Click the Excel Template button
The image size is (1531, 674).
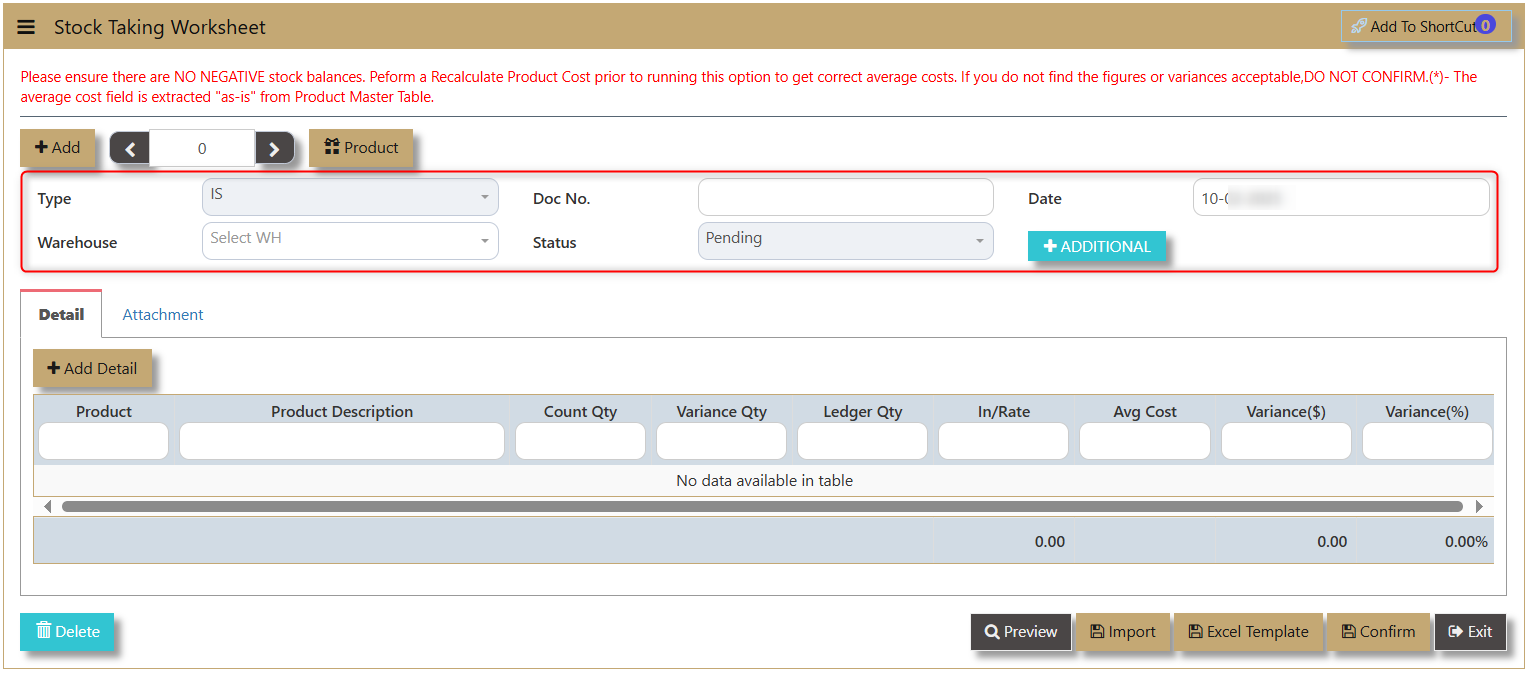tap(1248, 632)
